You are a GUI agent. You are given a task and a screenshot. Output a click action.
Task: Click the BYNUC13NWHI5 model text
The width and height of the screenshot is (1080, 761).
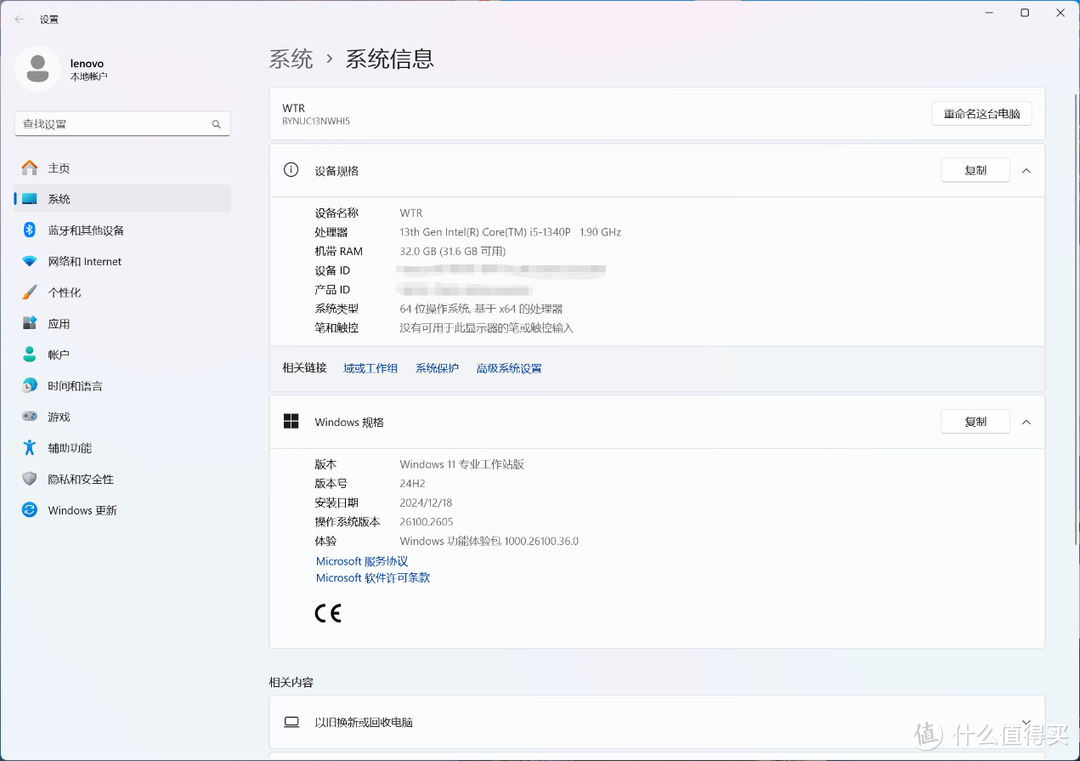[316, 121]
